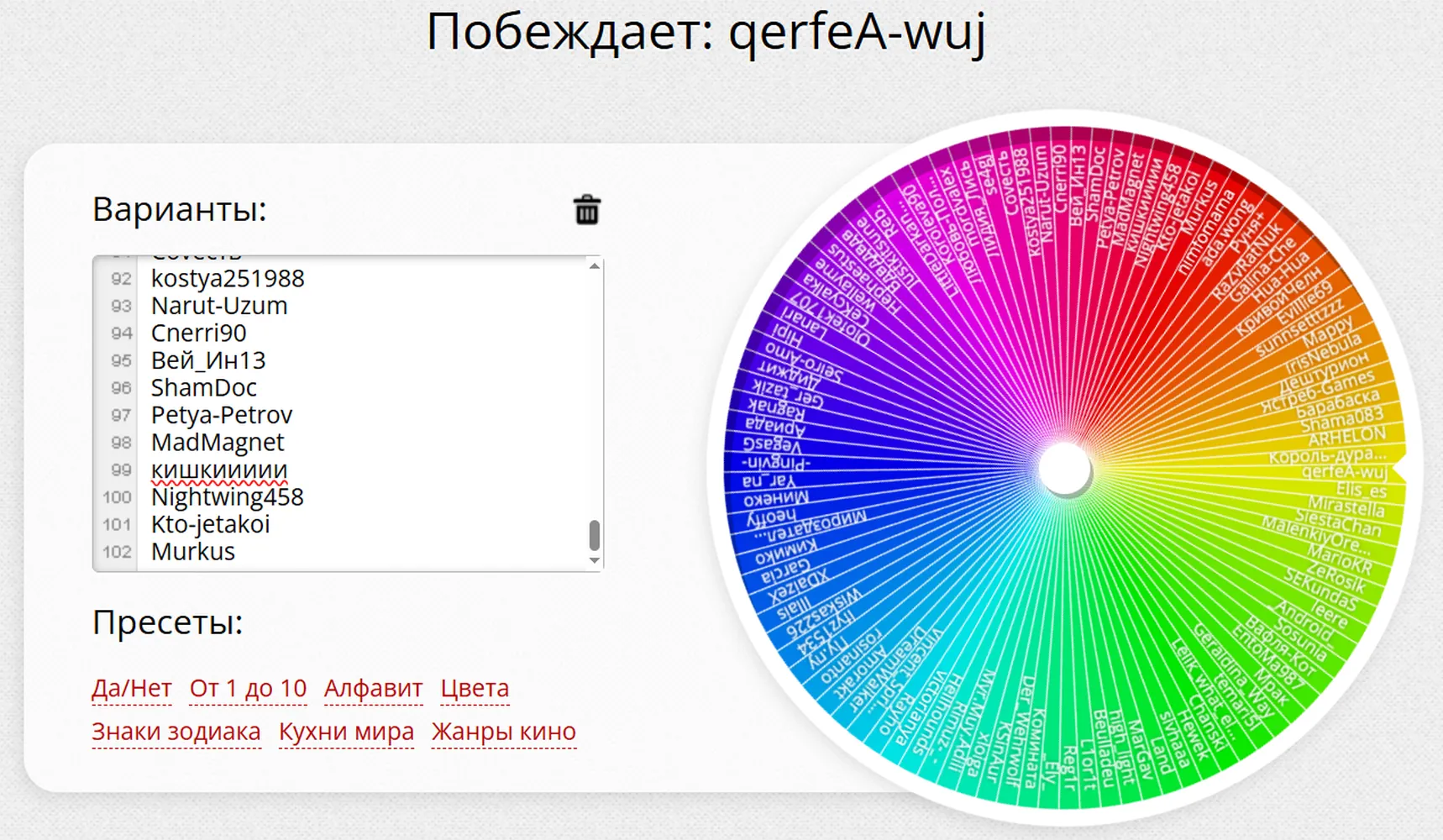Click the scroll up arrow of variants list

(x=595, y=265)
